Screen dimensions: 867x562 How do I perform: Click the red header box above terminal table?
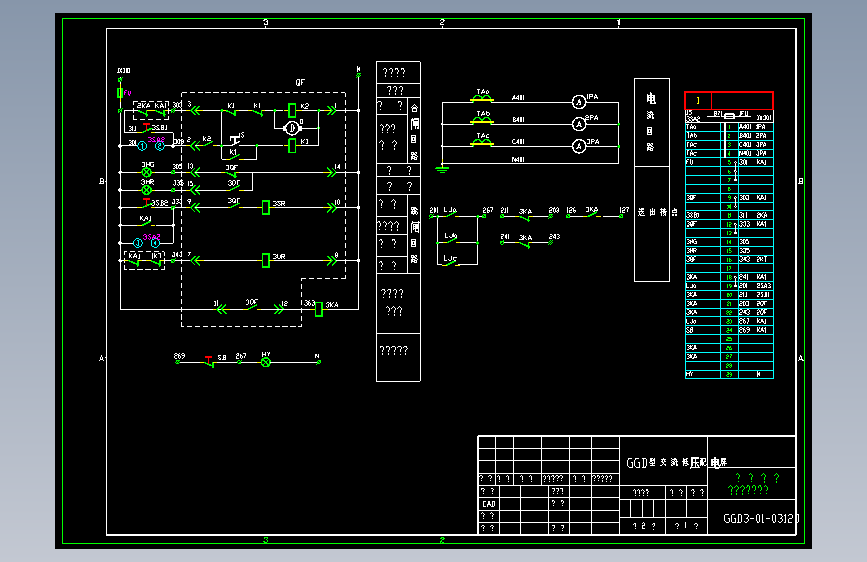pyautogui.click(x=729, y=100)
